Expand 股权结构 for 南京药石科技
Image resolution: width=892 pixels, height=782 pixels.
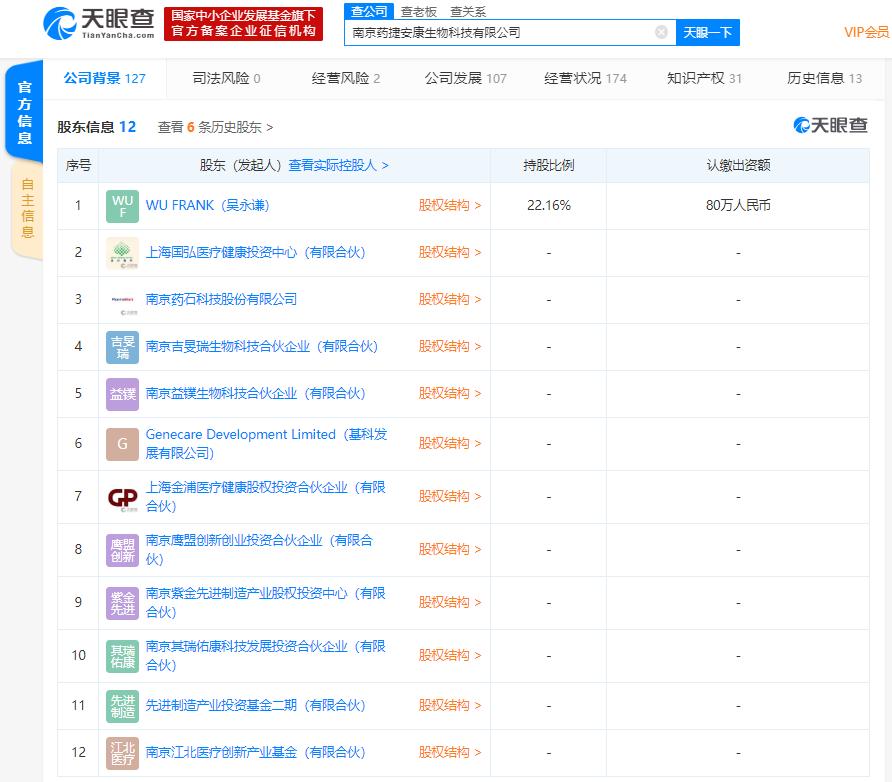[x=449, y=300]
